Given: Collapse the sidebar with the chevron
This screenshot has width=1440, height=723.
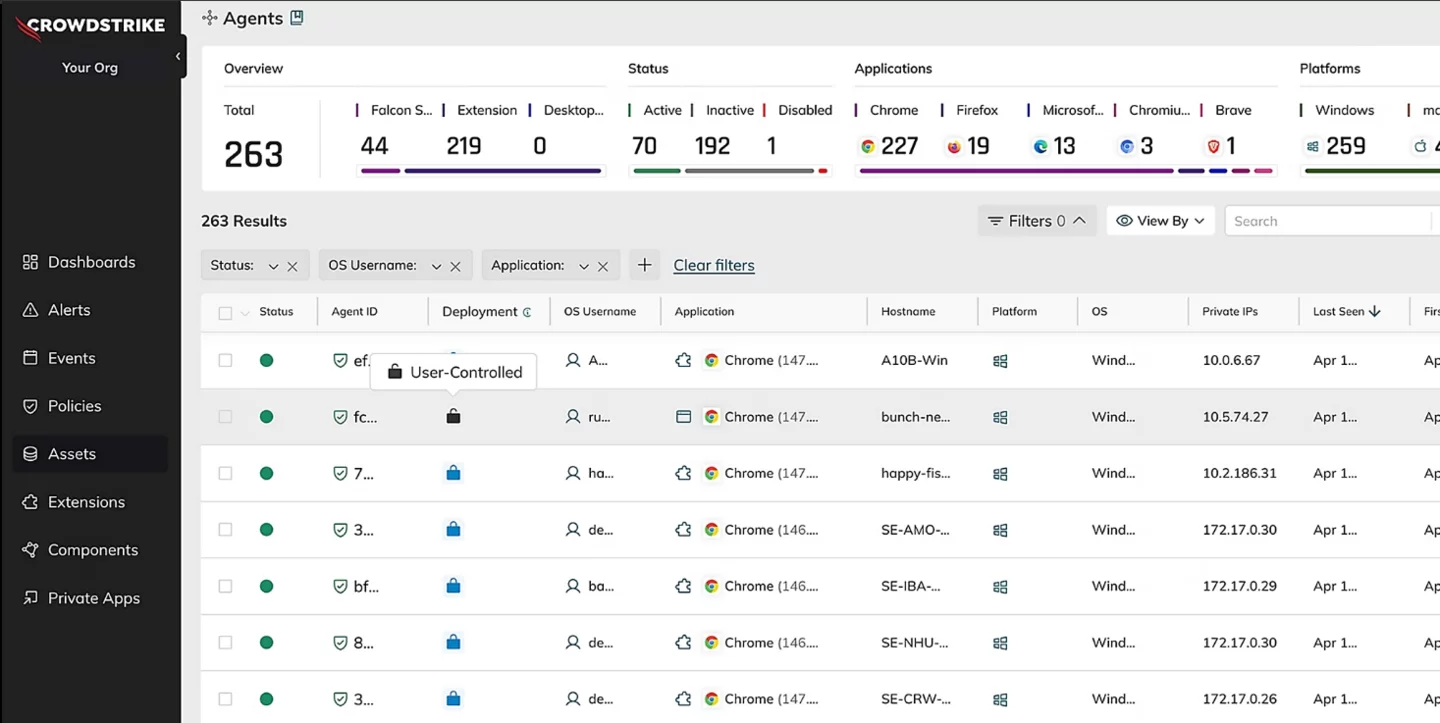Looking at the screenshot, I should pyautogui.click(x=178, y=56).
